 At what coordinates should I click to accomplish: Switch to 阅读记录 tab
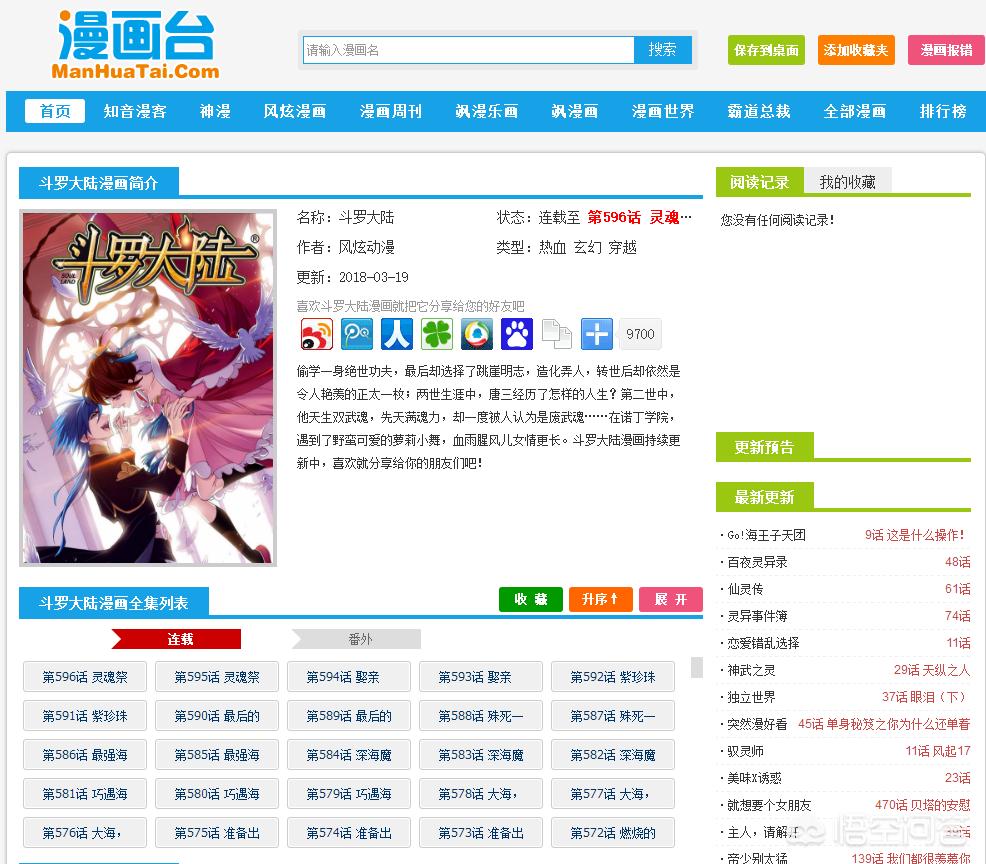tap(760, 182)
